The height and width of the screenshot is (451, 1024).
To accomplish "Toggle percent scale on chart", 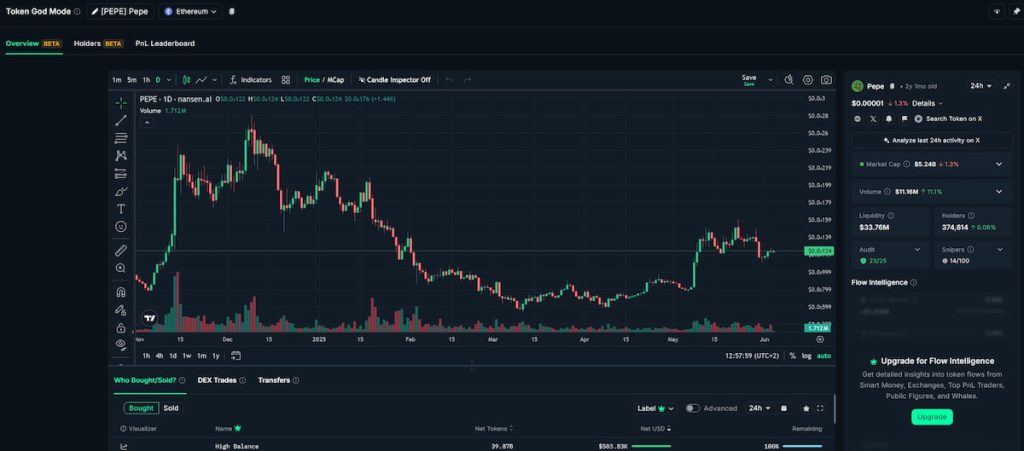I will (792, 356).
